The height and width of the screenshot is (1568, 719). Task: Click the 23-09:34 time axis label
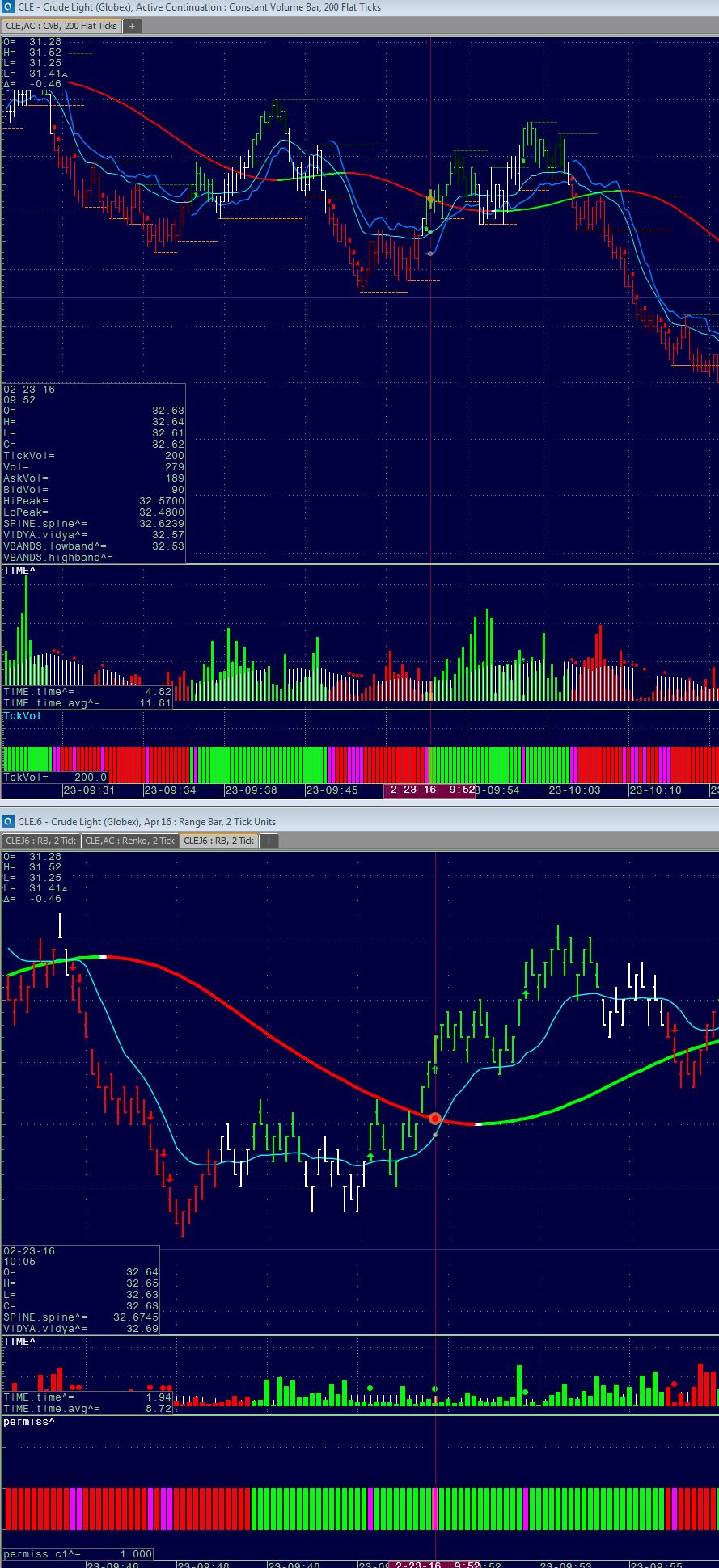[x=170, y=790]
